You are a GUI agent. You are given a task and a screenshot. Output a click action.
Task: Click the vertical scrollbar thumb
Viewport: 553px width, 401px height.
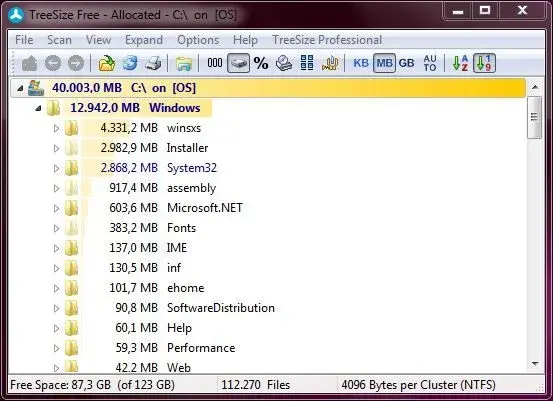(535, 117)
